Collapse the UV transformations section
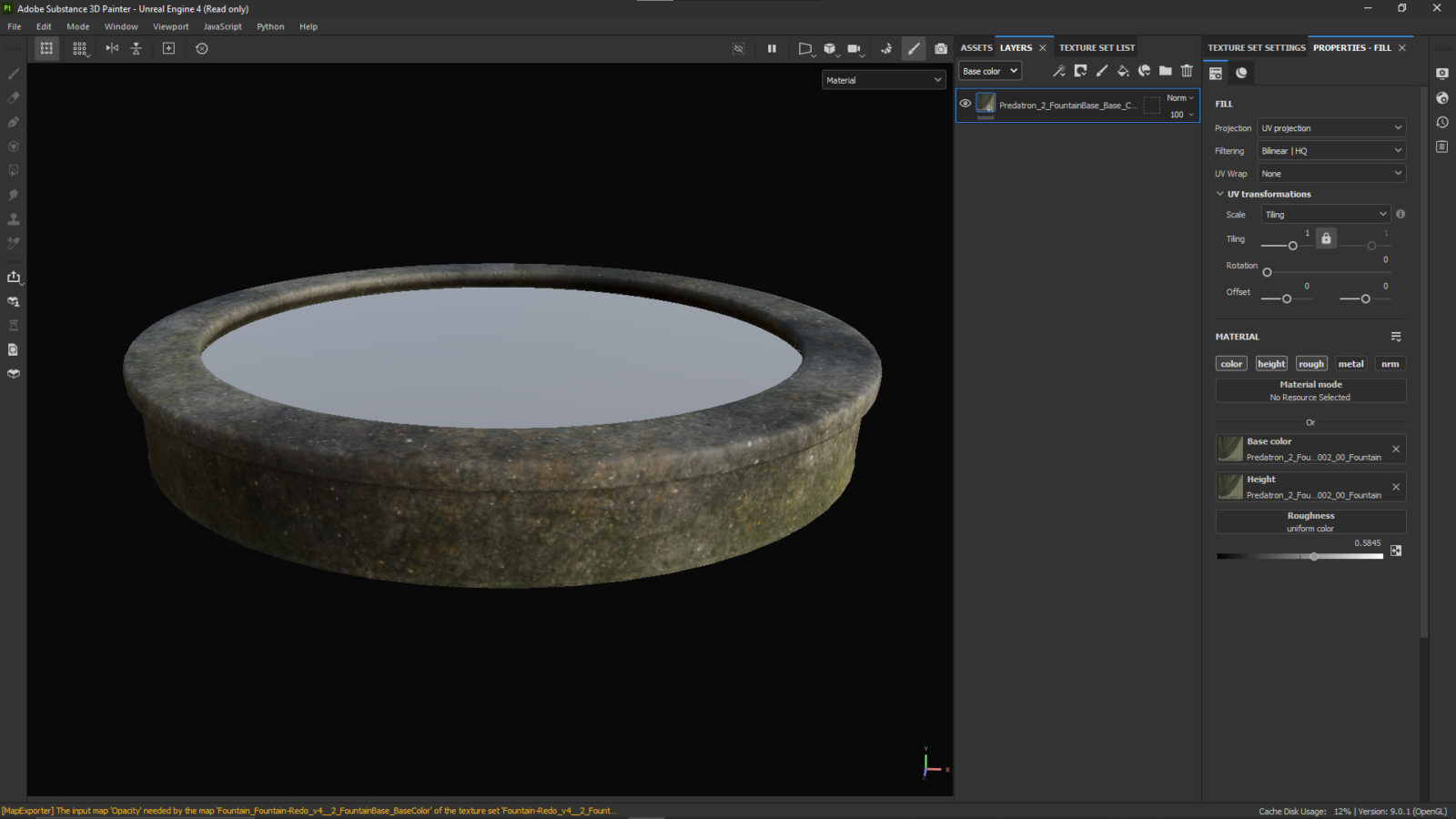The height and width of the screenshot is (819, 1456). [x=1220, y=194]
